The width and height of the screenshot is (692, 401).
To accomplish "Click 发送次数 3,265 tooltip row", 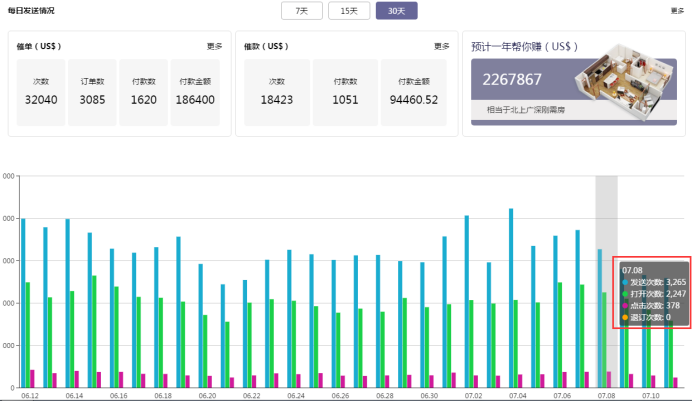I will (x=654, y=282).
